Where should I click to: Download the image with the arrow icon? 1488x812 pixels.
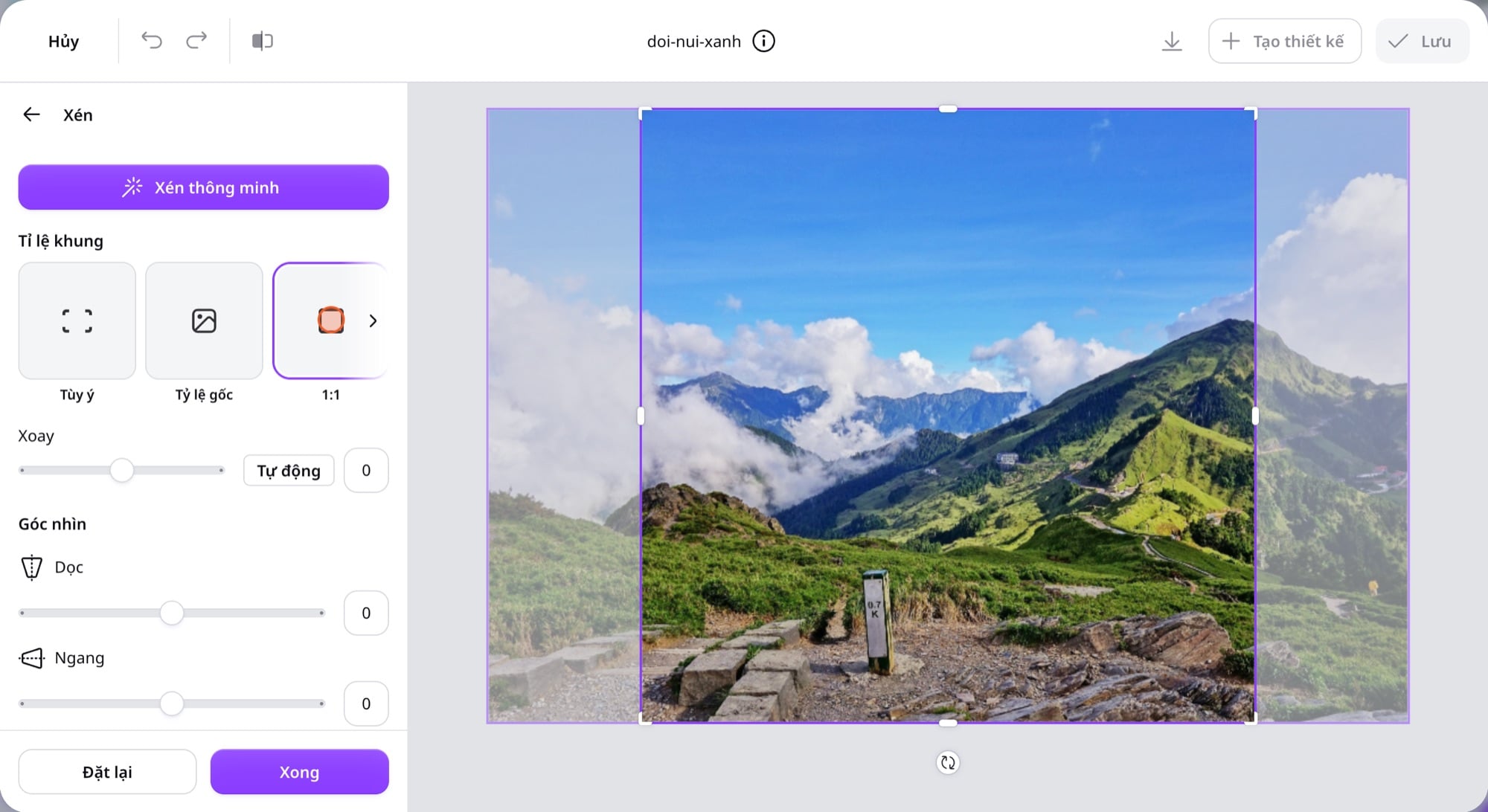[1172, 41]
